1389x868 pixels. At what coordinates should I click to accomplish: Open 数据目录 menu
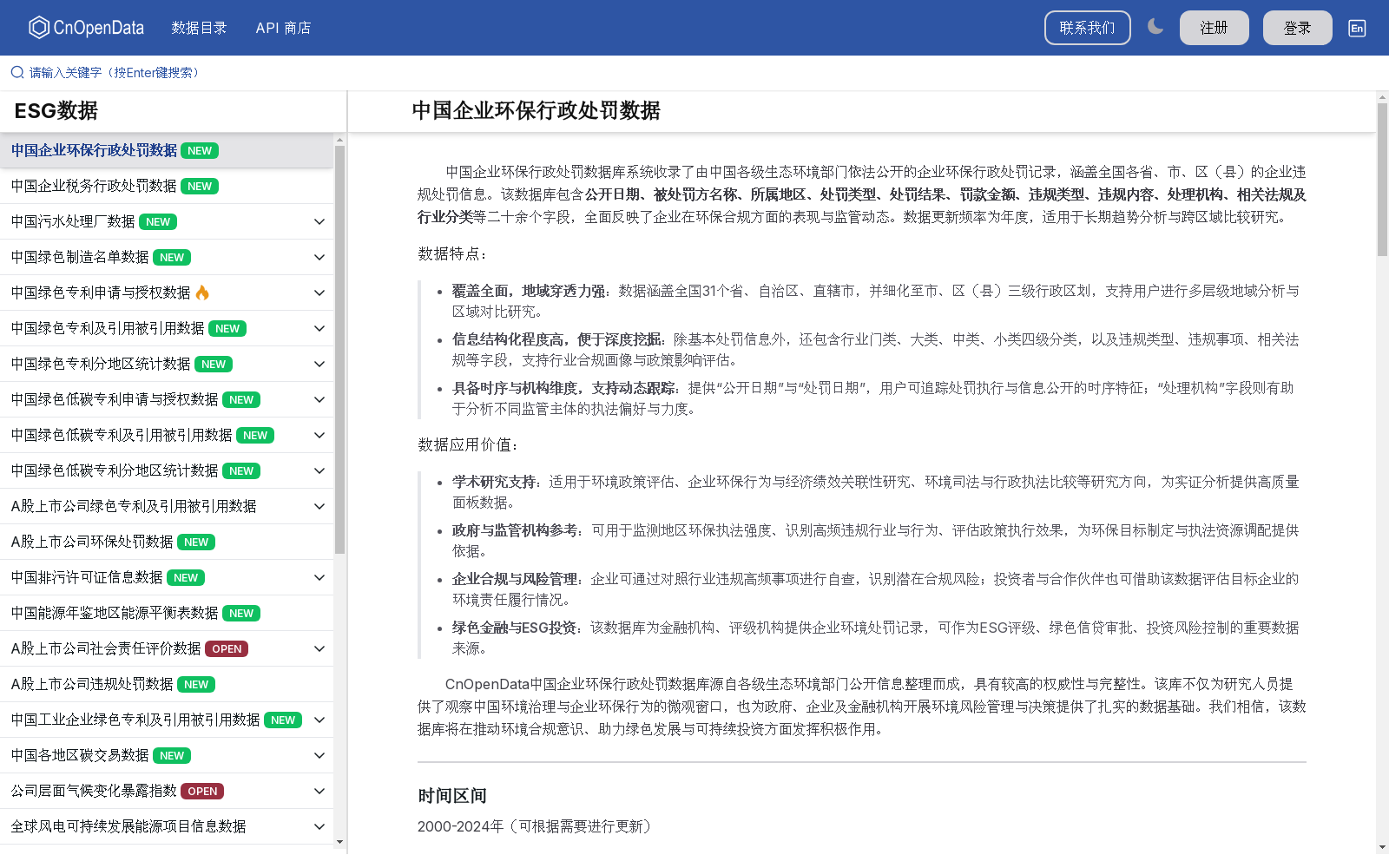[x=199, y=28]
